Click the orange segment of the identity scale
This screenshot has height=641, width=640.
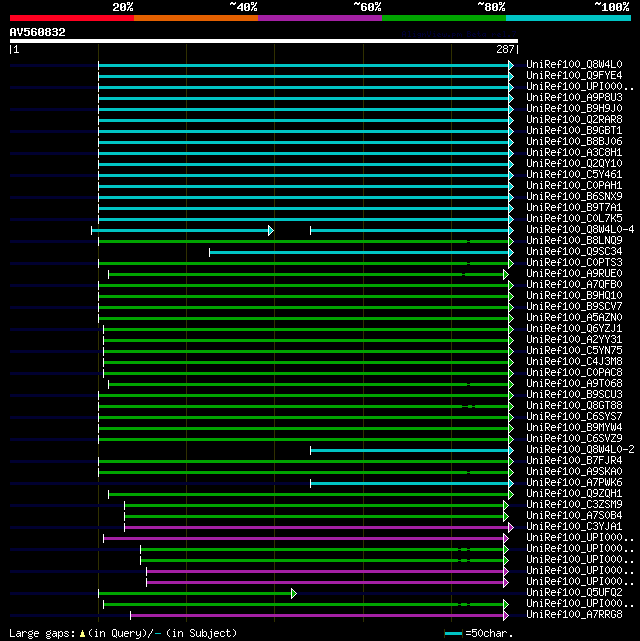pos(196,18)
